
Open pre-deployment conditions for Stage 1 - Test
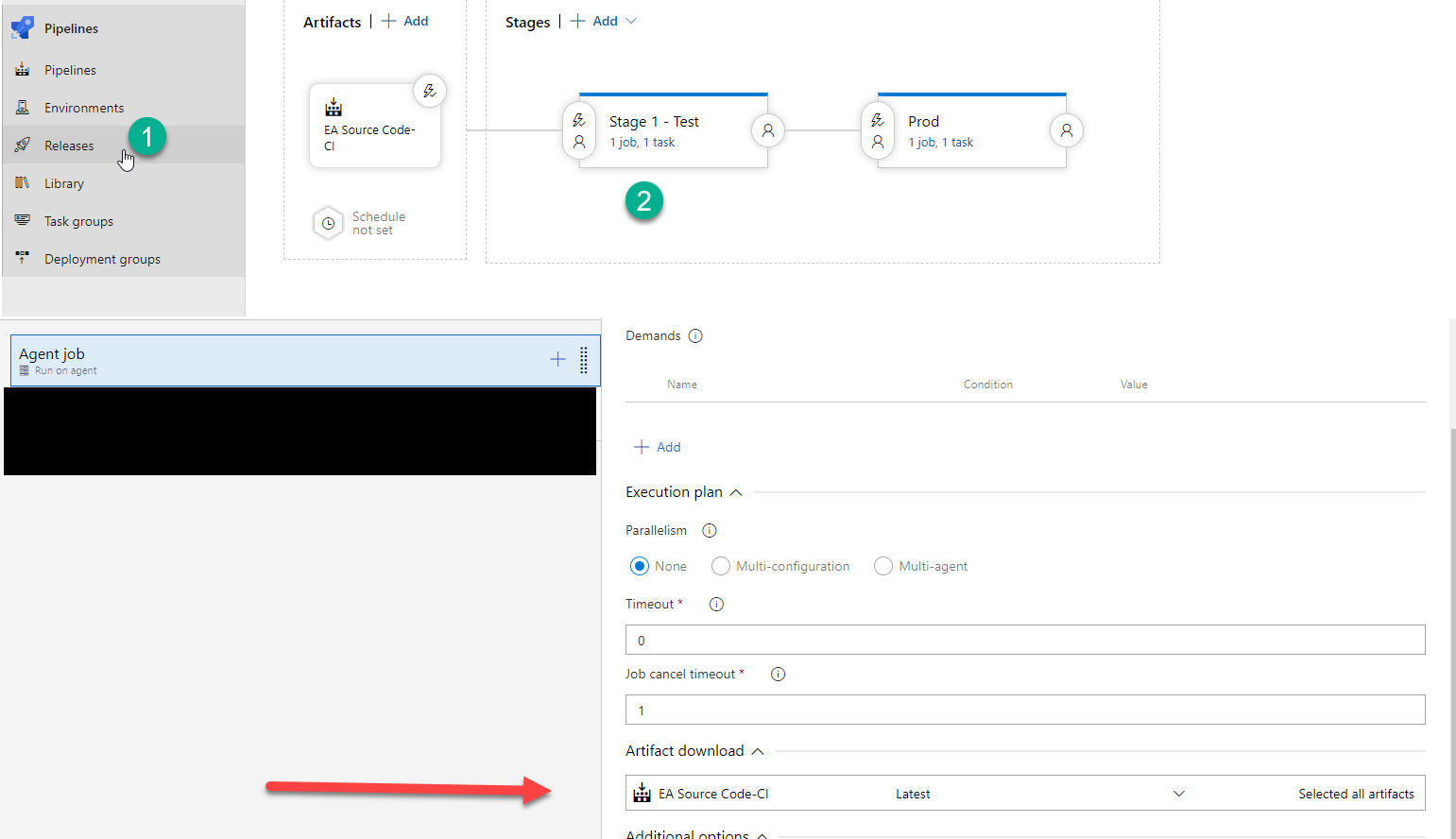[579, 130]
